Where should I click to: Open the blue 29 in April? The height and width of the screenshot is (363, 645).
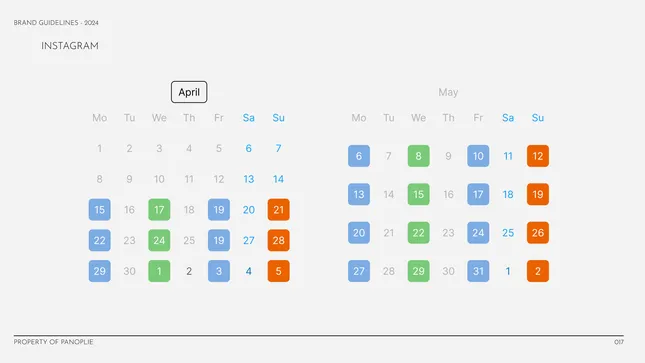100,271
